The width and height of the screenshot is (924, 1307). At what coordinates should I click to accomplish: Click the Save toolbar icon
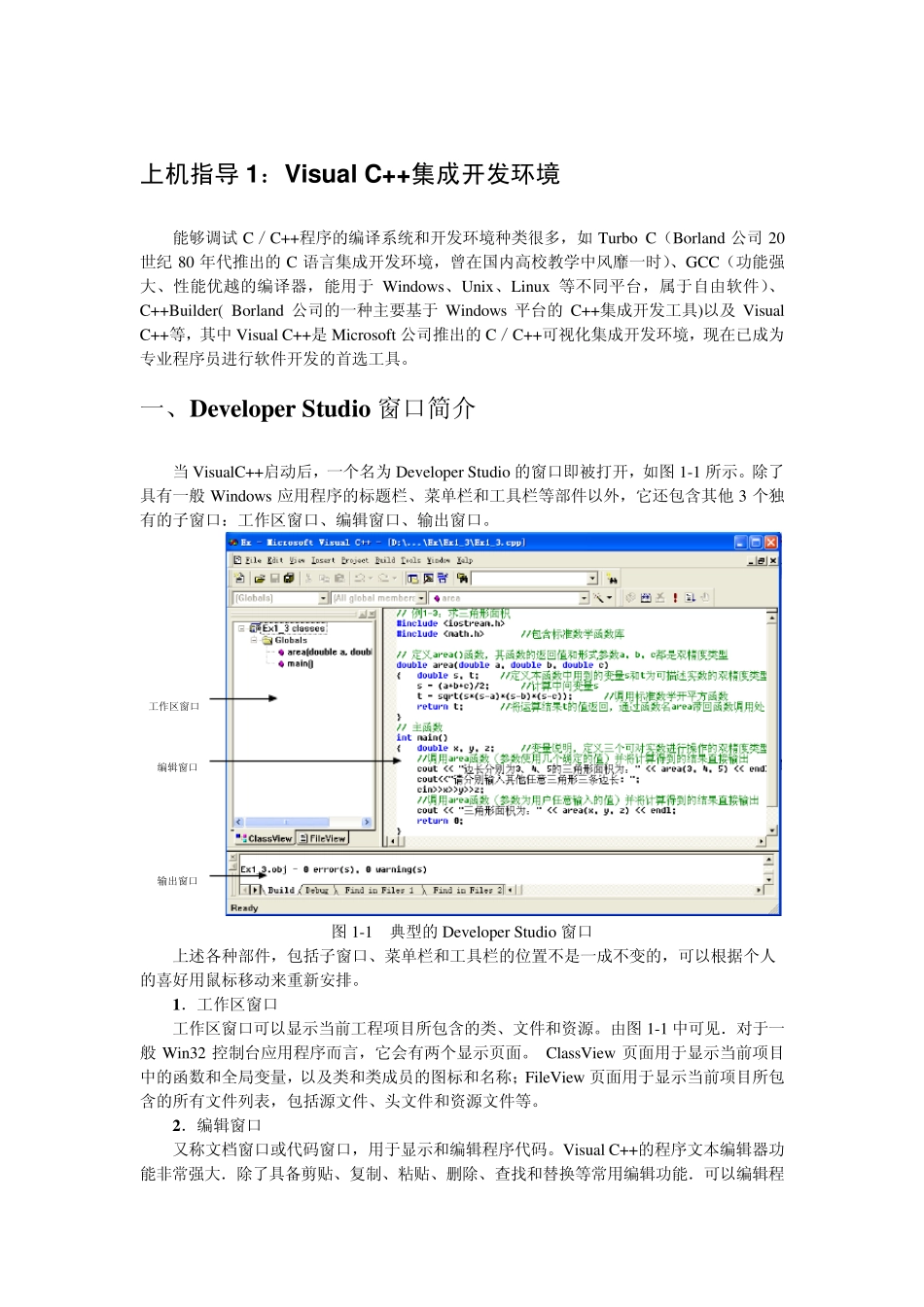pyautogui.click(x=275, y=578)
